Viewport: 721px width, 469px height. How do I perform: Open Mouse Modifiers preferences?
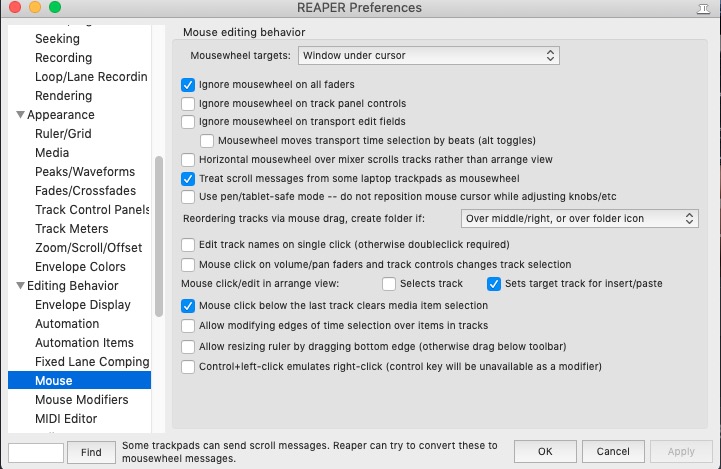pyautogui.click(x=82, y=400)
